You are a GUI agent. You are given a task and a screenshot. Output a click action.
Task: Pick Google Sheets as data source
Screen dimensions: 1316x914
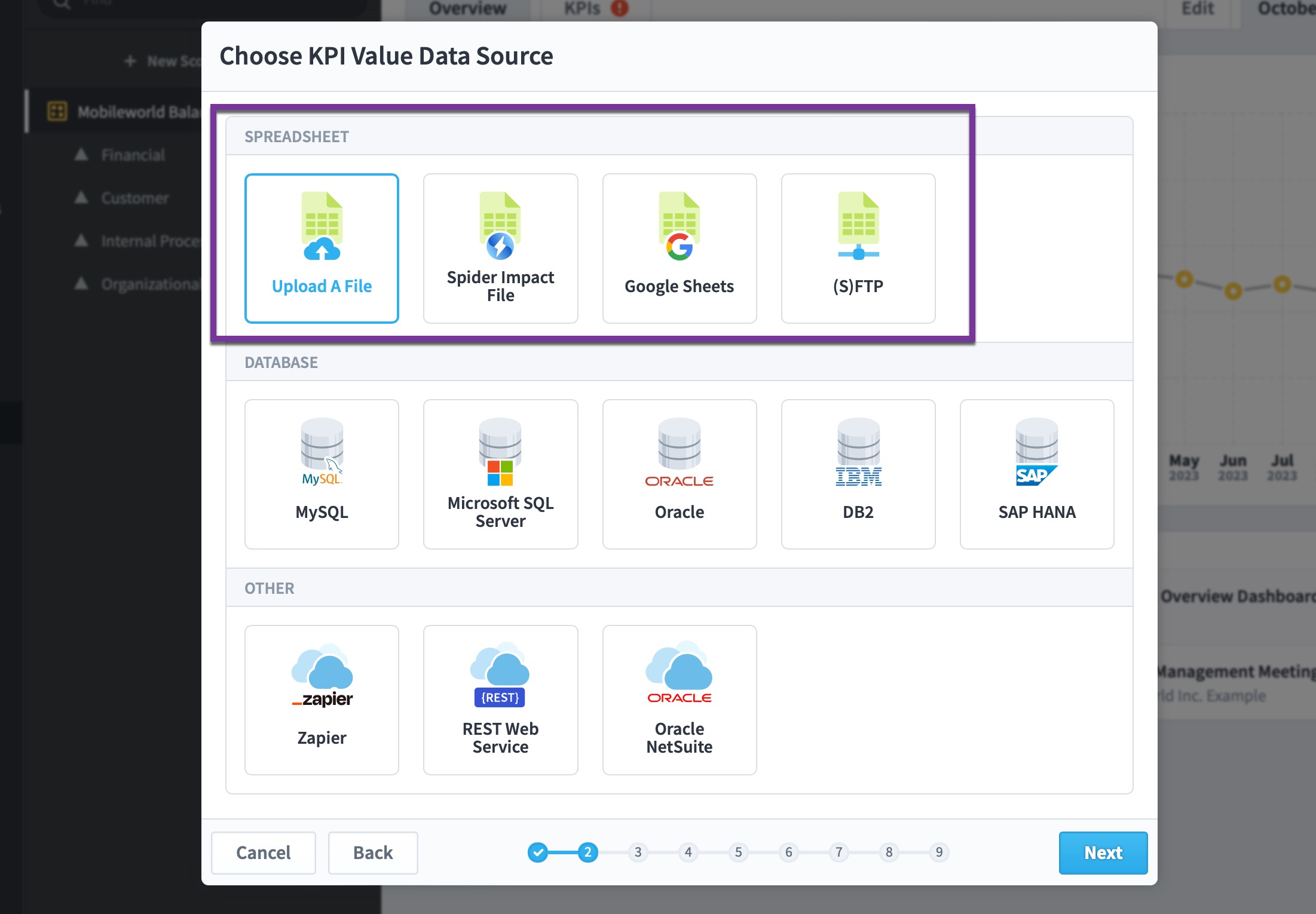pos(680,249)
